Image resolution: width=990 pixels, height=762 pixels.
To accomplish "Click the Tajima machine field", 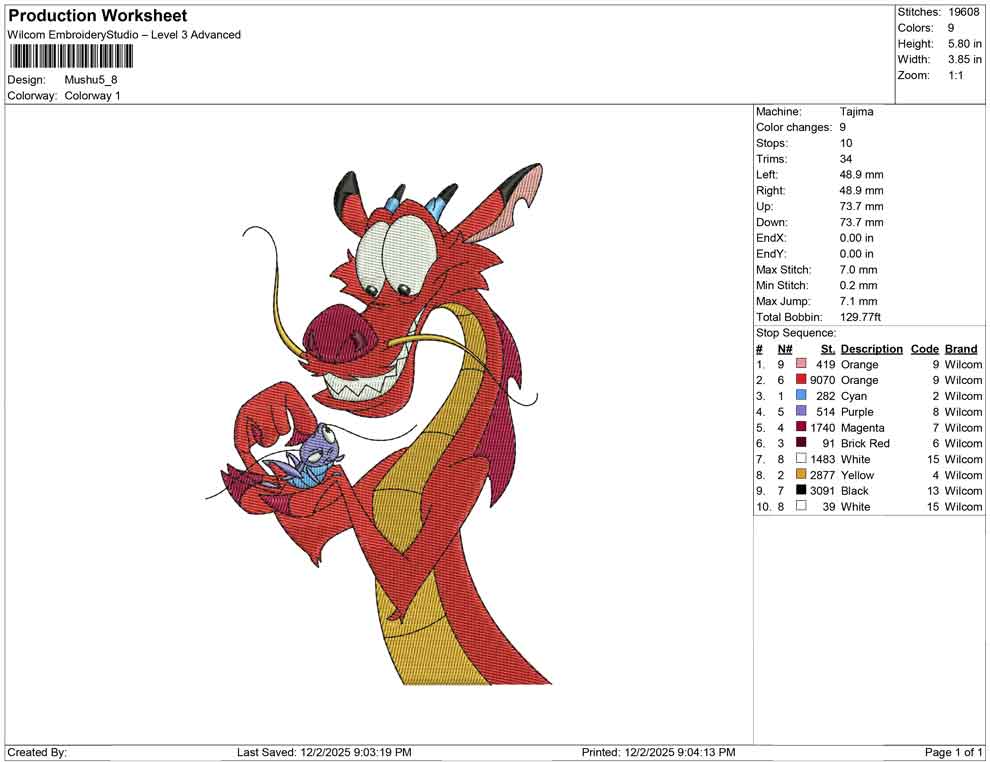I will pos(857,111).
